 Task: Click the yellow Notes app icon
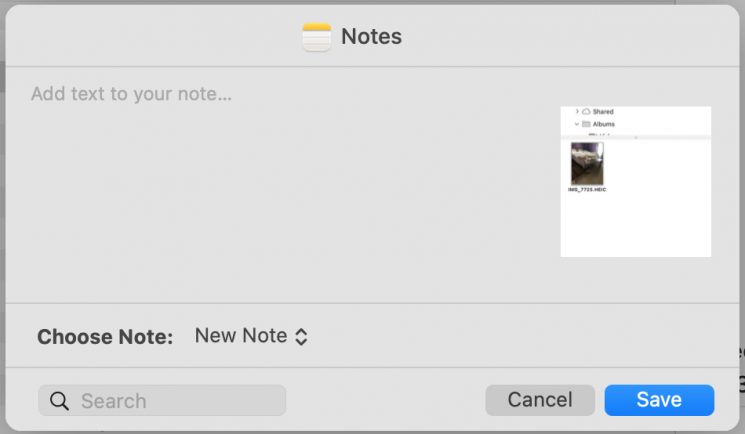point(316,37)
